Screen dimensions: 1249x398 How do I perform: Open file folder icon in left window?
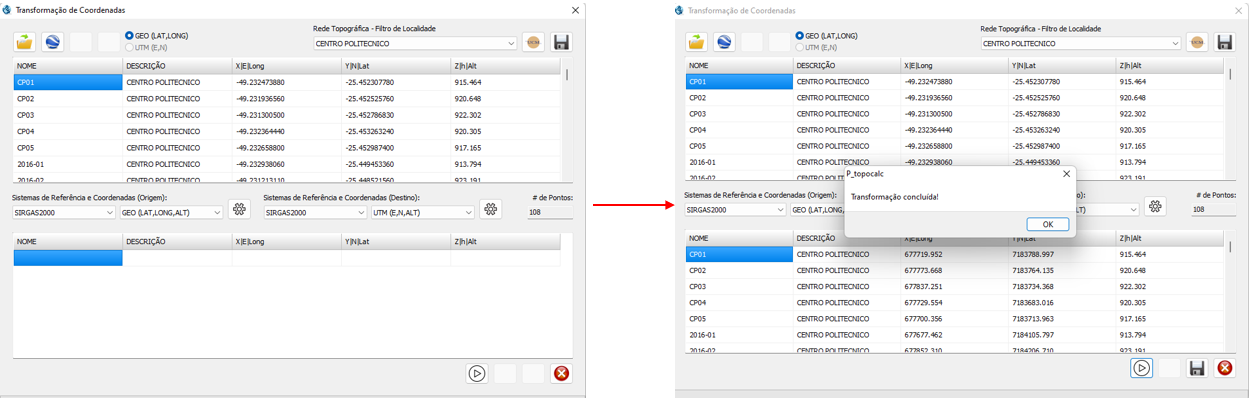(x=25, y=42)
